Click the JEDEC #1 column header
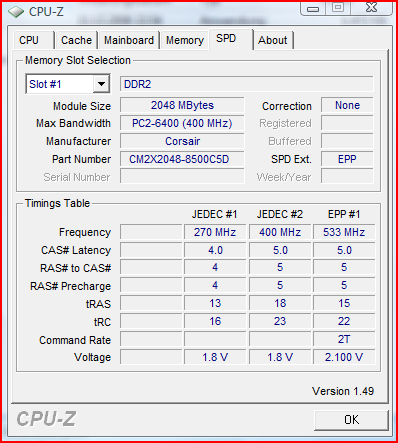Viewport: 398px width, 443px height. pyautogui.click(x=214, y=214)
